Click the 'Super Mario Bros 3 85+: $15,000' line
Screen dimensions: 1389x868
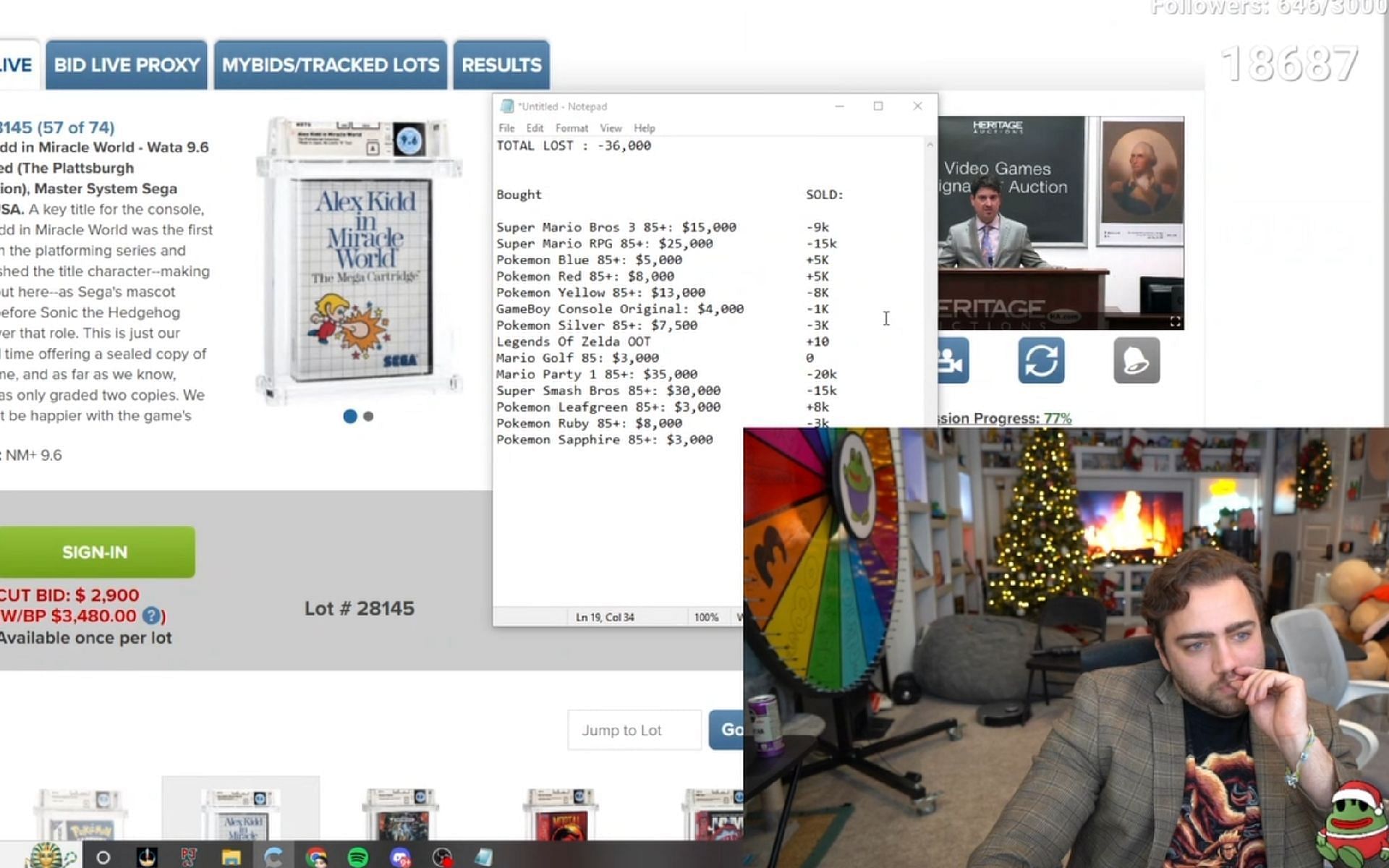click(x=616, y=227)
